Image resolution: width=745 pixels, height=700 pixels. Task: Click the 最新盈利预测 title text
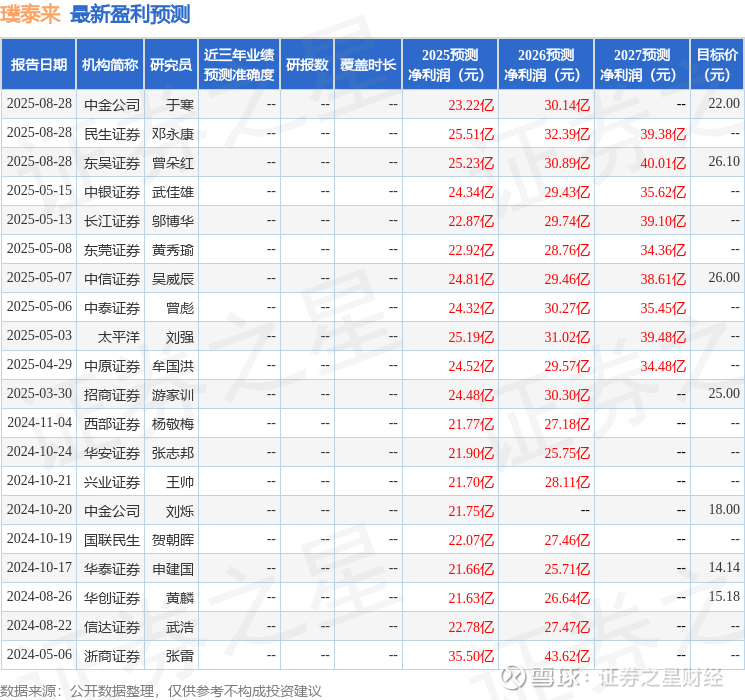130,14
